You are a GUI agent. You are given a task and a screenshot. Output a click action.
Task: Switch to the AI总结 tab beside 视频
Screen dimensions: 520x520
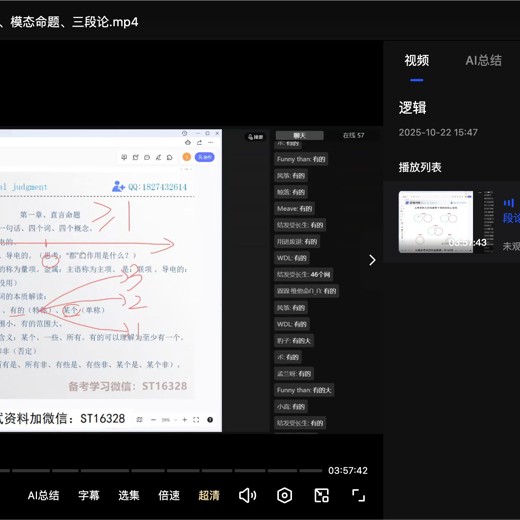(483, 61)
